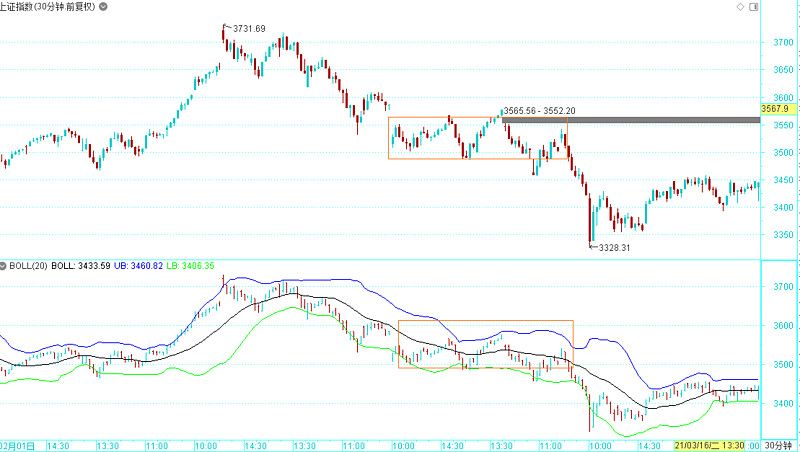Click the gray gap band on the chart
The height and width of the screenshot is (452, 800).
point(631,120)
